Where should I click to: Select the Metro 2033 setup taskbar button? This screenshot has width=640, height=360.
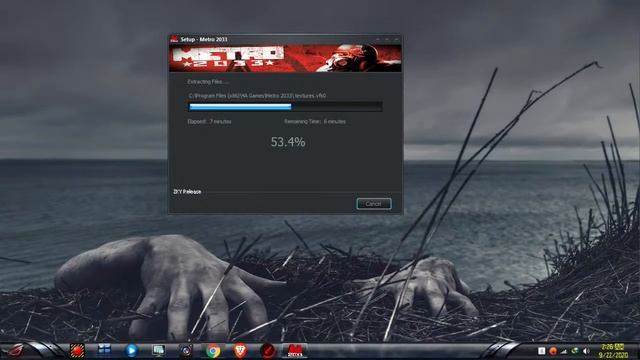click(295, 351)
